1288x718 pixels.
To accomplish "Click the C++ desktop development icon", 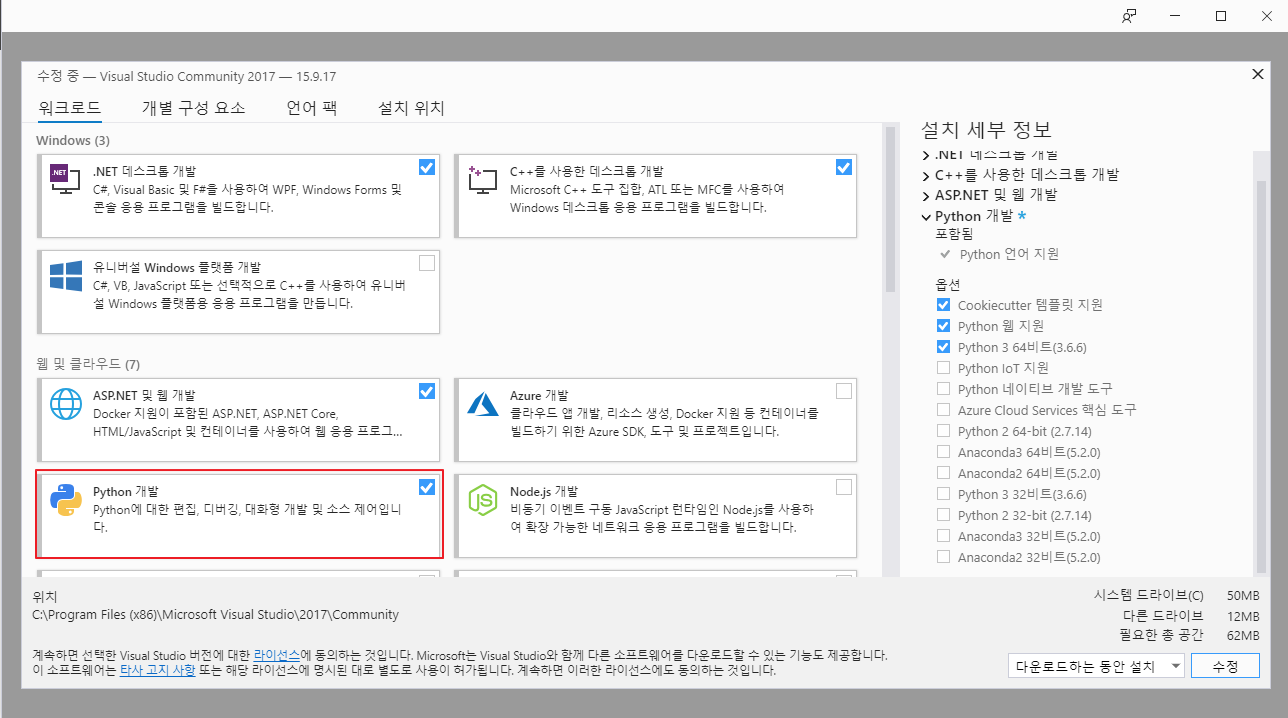I will pos(483,179).
